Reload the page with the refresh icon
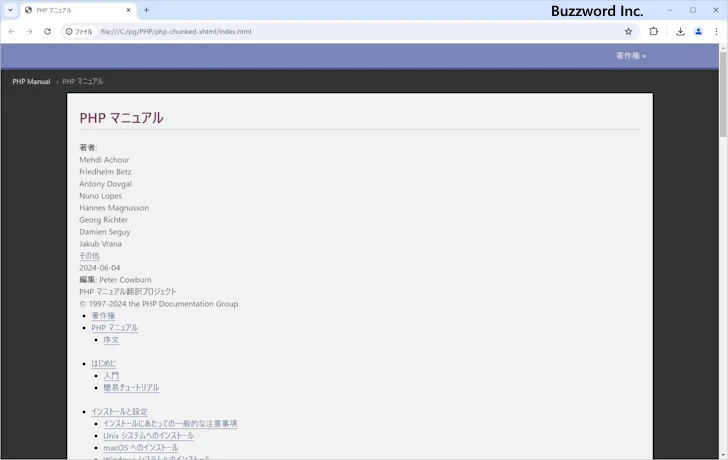 [47, 32]
